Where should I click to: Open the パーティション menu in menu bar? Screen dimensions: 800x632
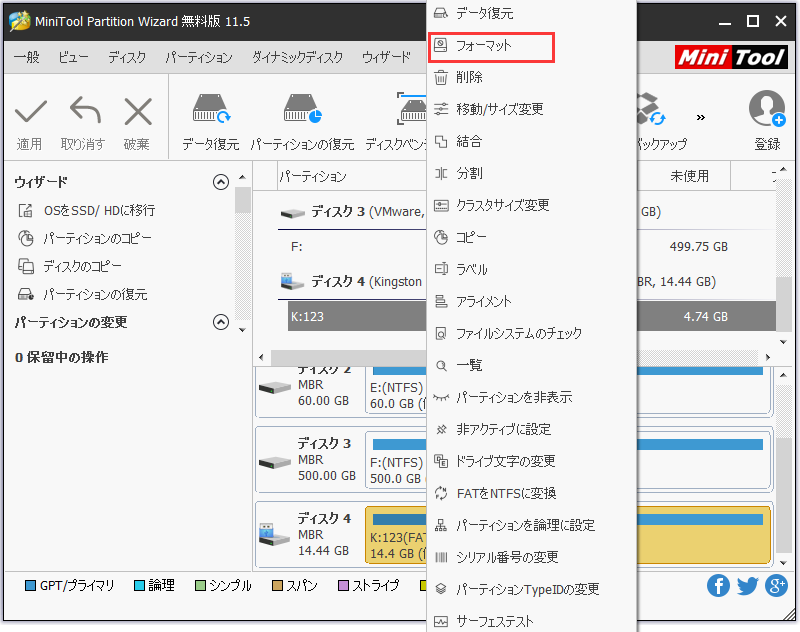point(199,57)
